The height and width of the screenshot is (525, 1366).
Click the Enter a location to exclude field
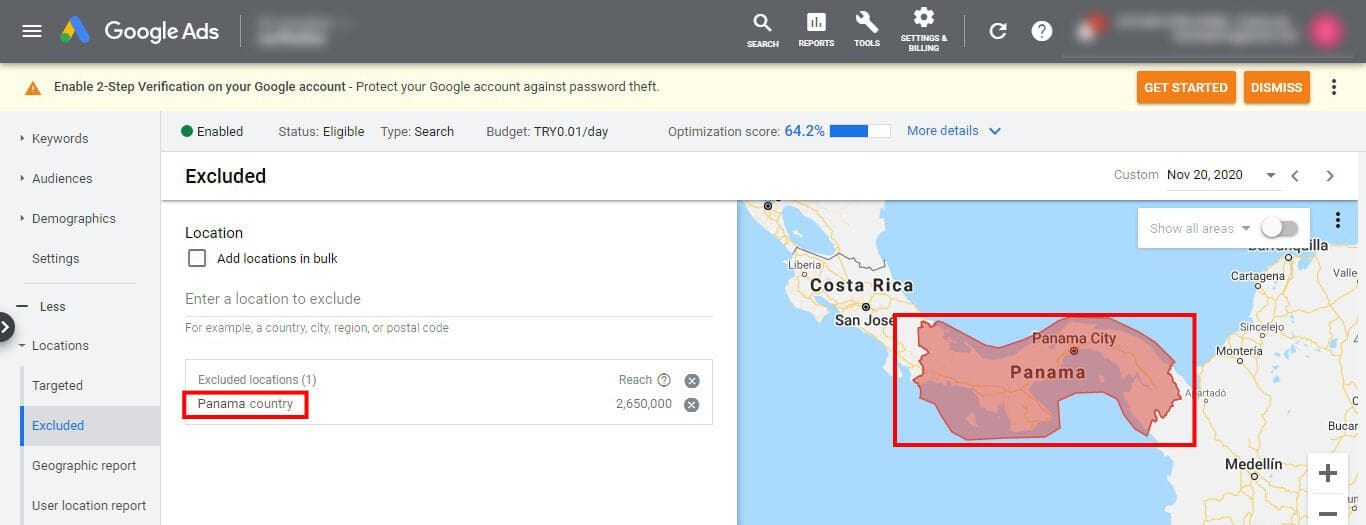click(x=448, y=299)
